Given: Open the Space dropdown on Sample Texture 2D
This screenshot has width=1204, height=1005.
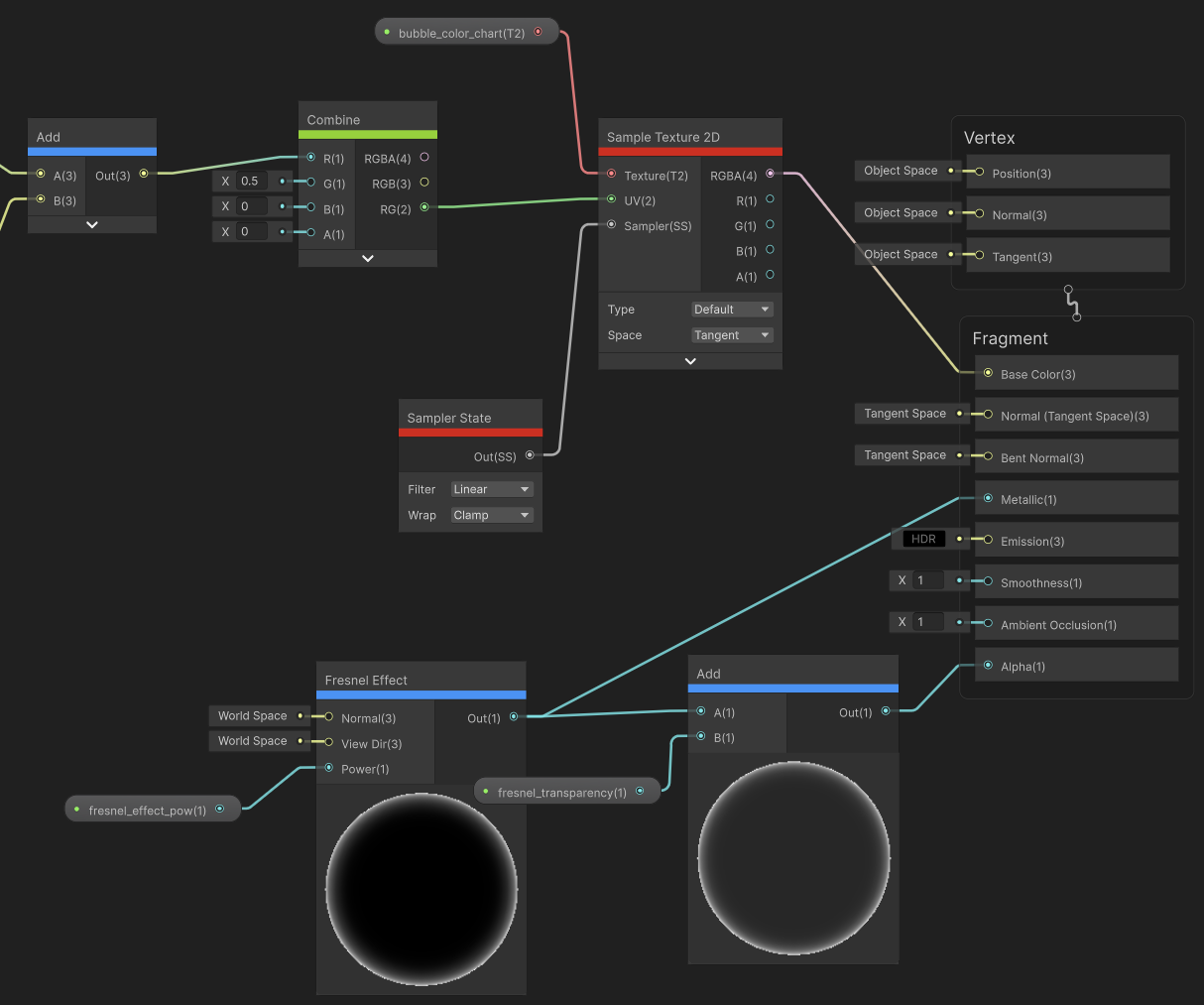Looking at the screenshot, I should pos(731,334).
